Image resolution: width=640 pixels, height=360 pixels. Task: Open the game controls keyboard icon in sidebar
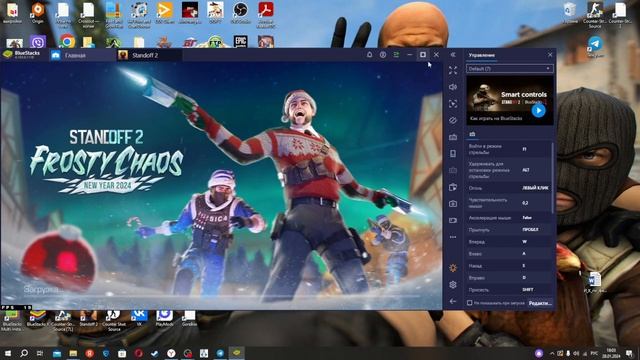(453, 137)
